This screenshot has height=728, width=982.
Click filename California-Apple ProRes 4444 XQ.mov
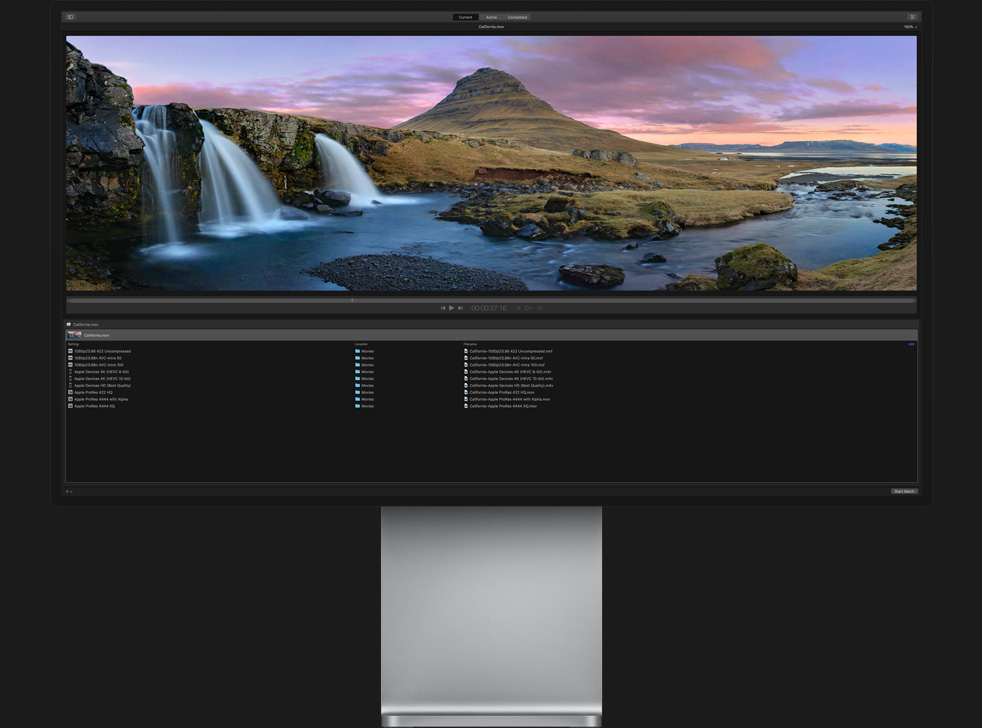pyautogui.click(x=504, y=406)
